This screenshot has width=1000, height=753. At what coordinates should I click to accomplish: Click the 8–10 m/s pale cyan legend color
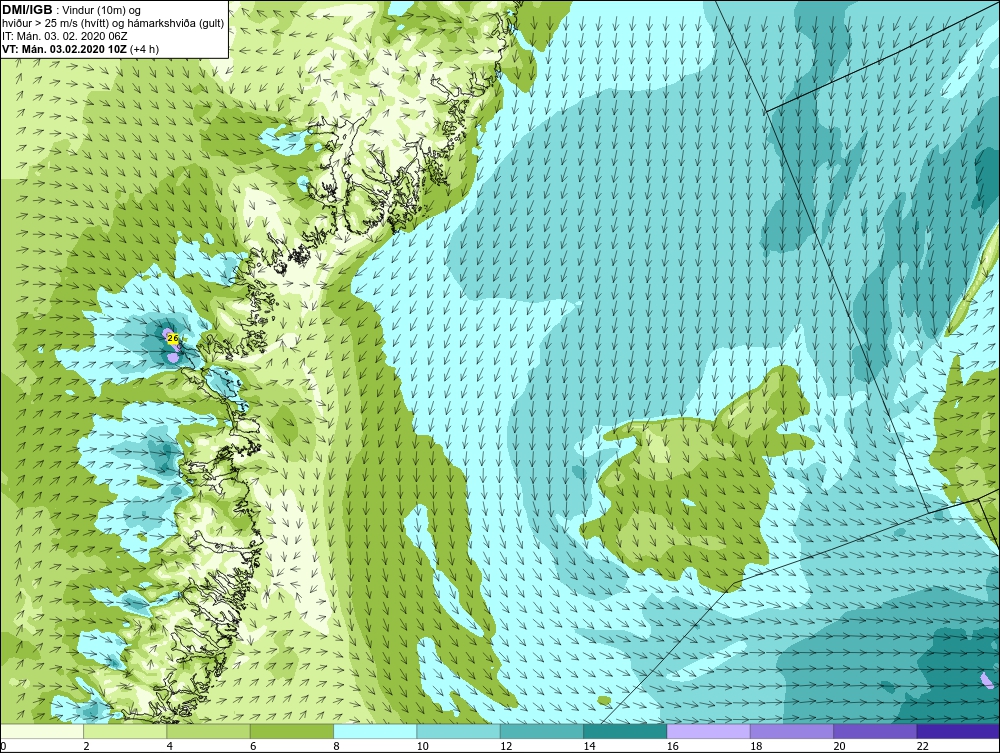coord(375,731)
